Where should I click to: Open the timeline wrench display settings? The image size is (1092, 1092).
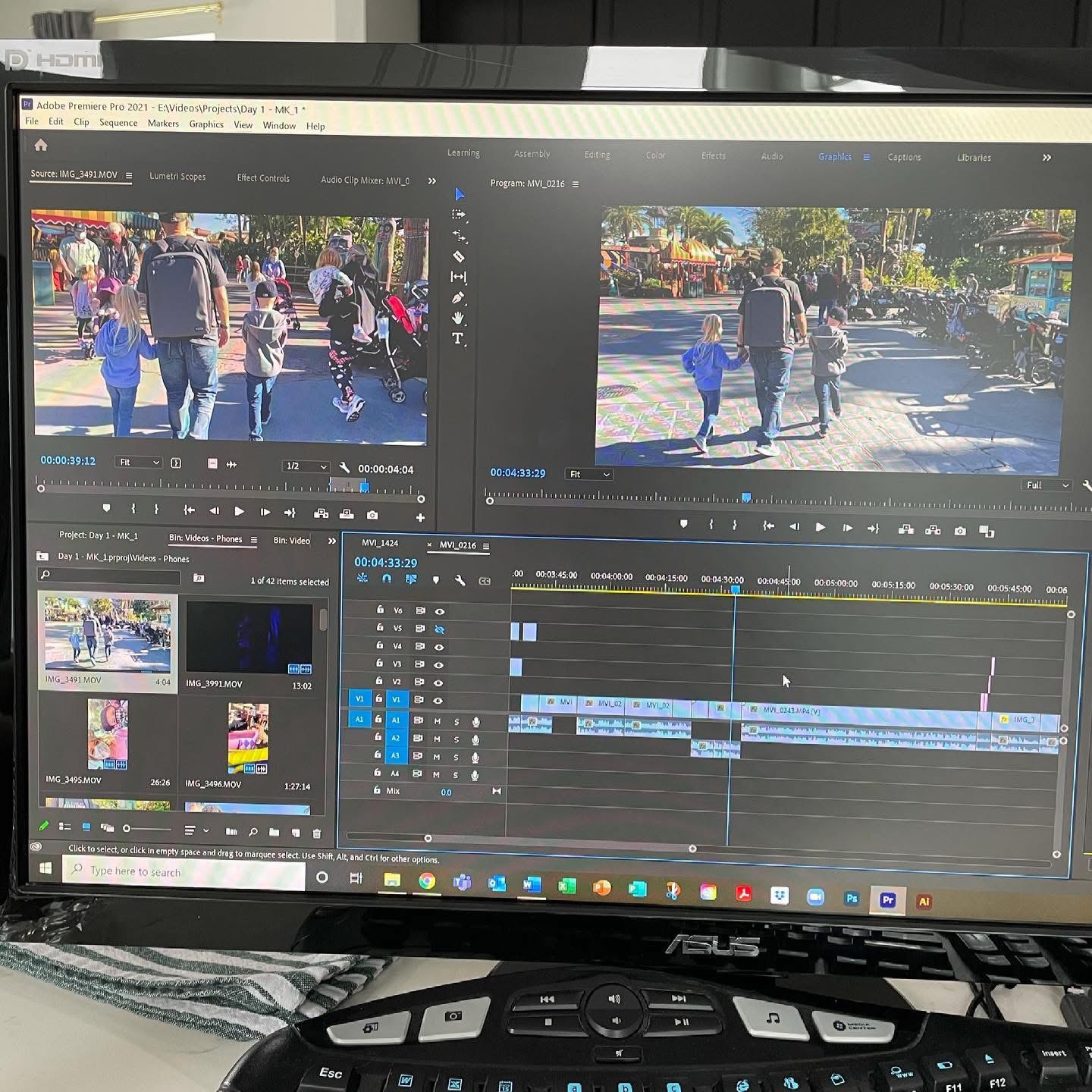[x=460, y=580]
